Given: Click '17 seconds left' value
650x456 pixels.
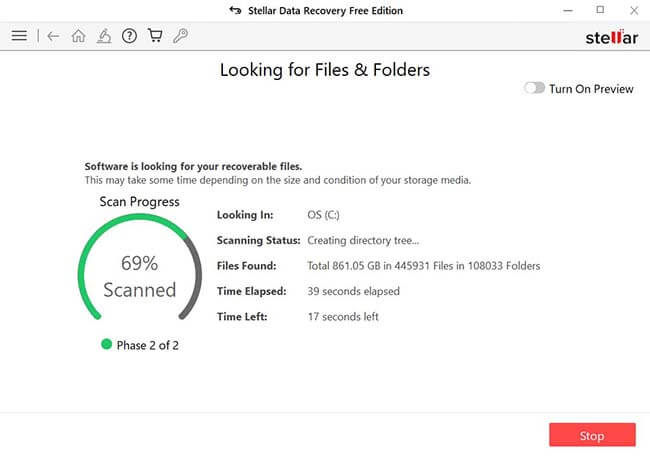Looking at the screenshot, I should [x=343, y=317].
